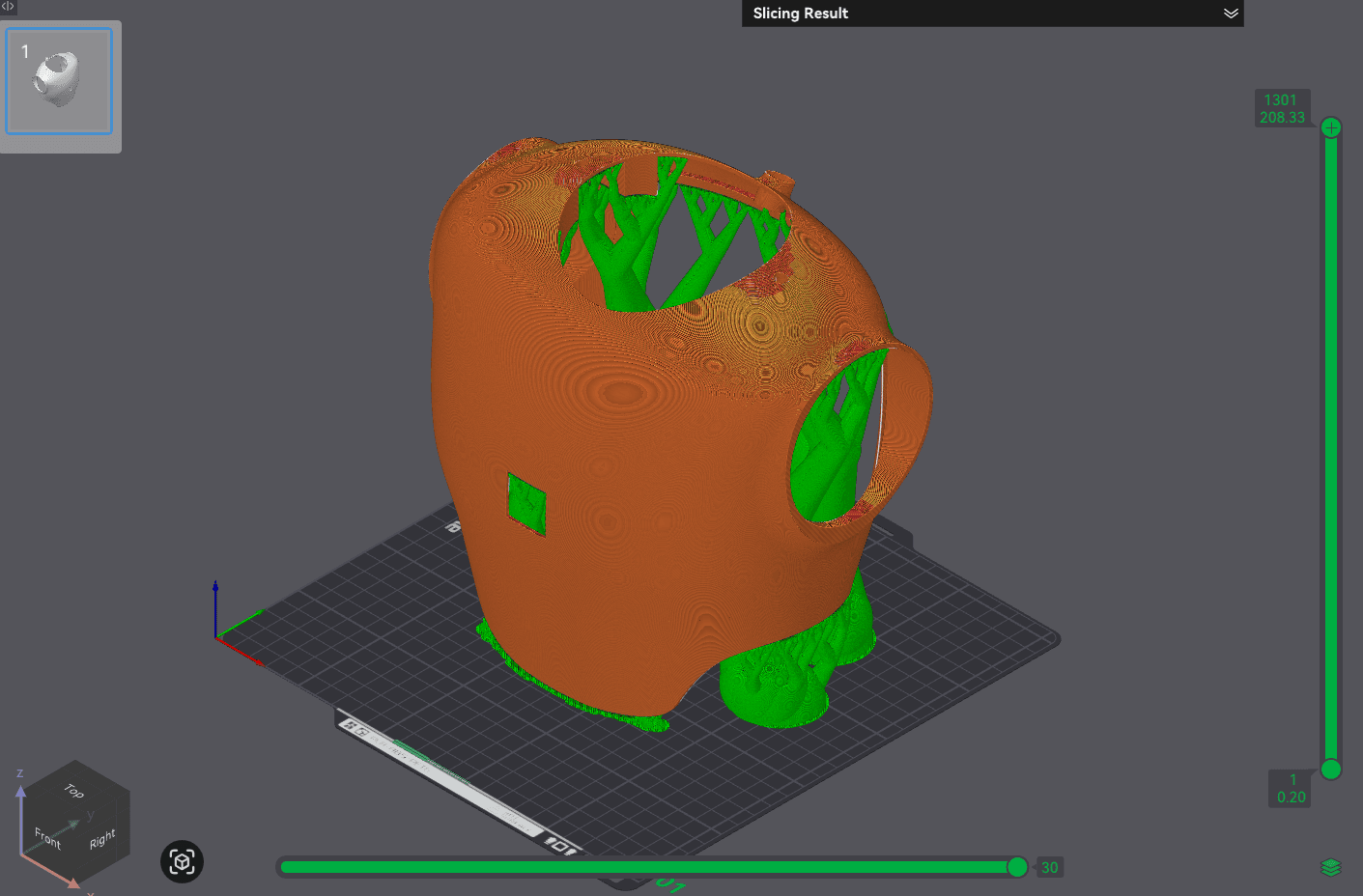Image resolution: width=1363 pixels, height=896 pixels.
Task: Click the Front face of the navigation cube
Action: (46, 838)
